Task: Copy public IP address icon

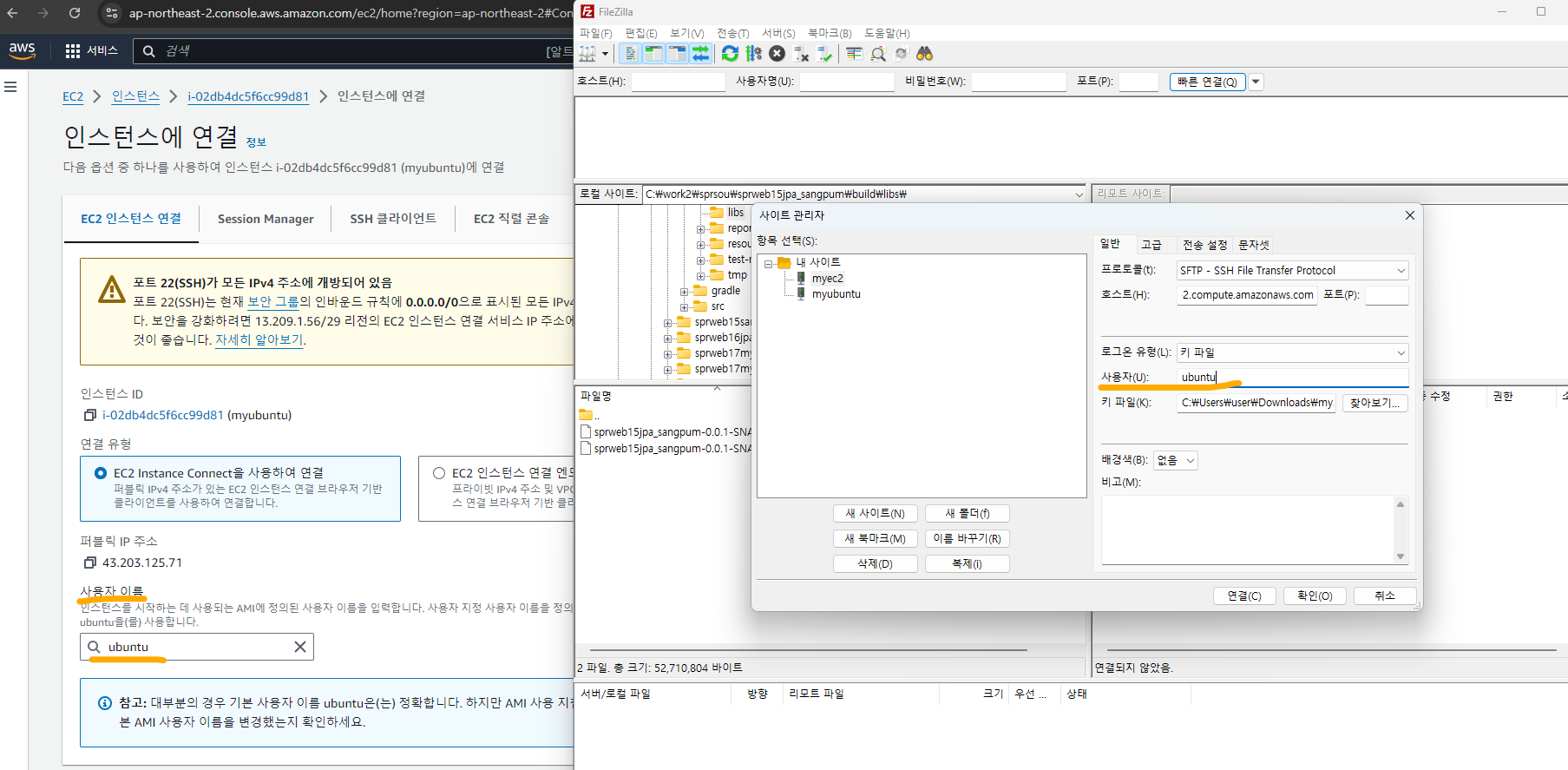Action: pos(89,563)
